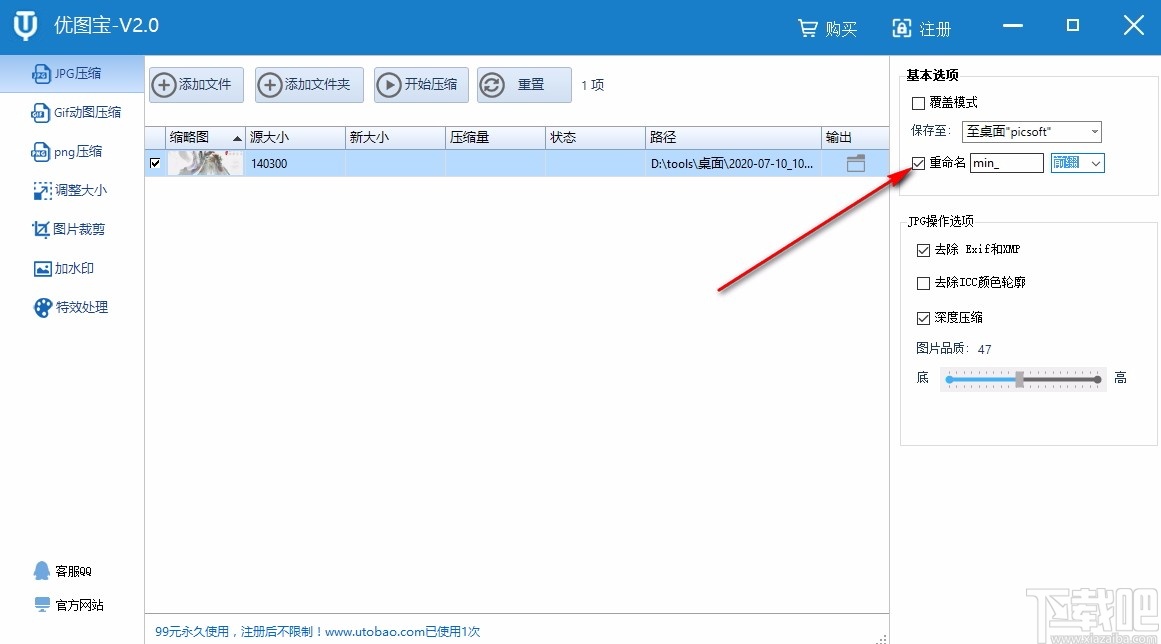Expand the 前缀 rename mode dropdown
This screenshot has height=644, width=1161.
pos(1095,162)
